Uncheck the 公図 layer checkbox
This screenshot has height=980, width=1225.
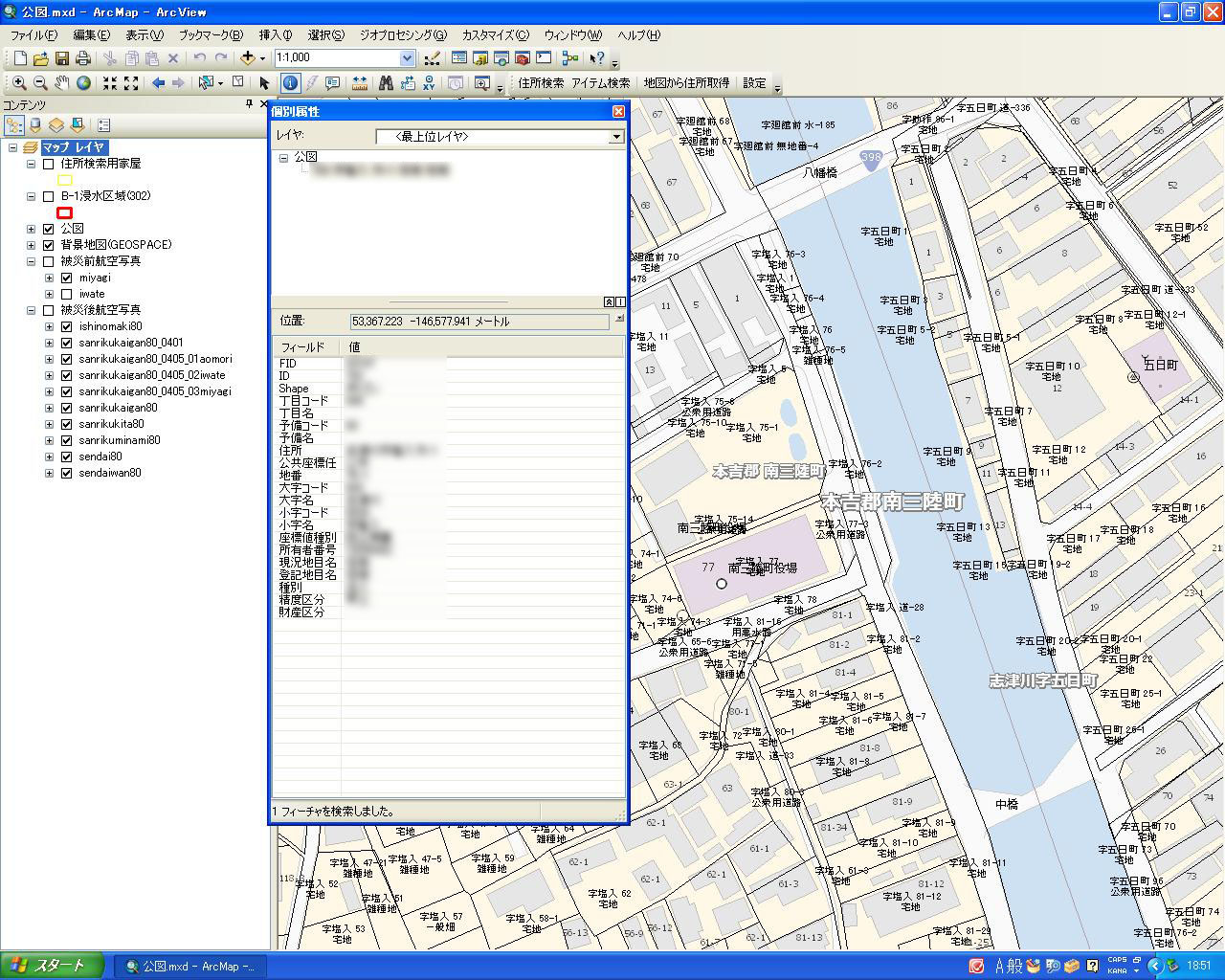[x=49, y=229]
